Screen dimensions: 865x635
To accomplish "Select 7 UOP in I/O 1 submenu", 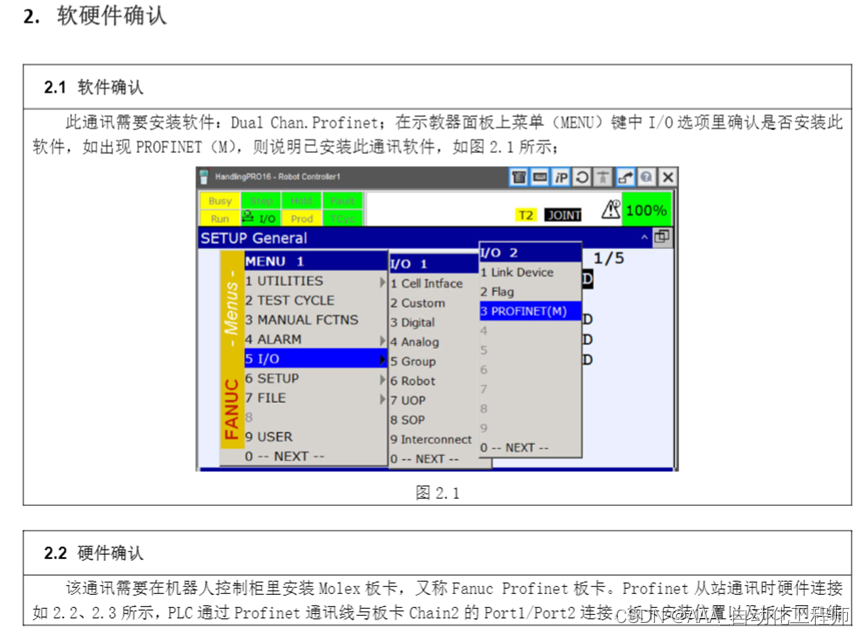I will [x=434, y=401].
